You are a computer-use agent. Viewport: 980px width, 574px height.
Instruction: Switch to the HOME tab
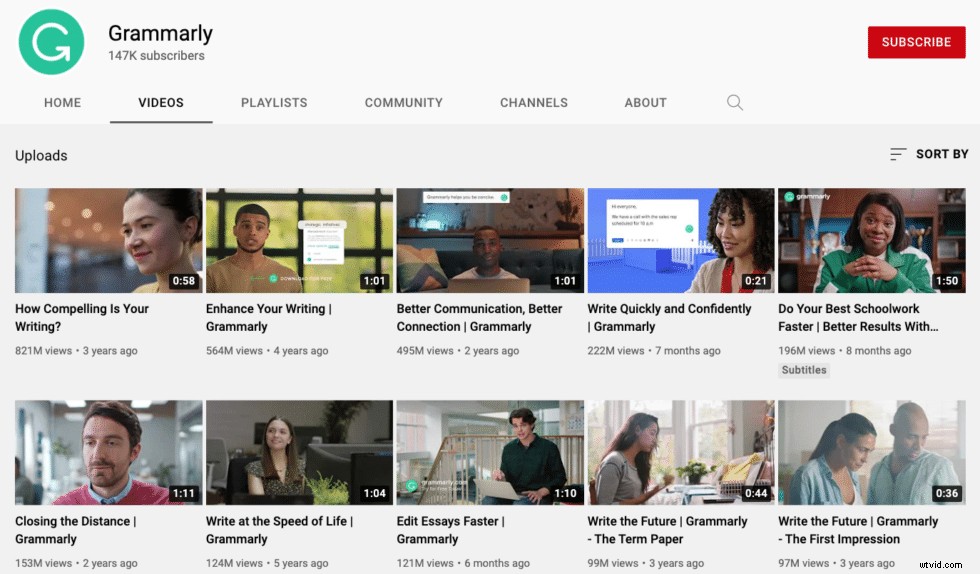coord(62,103)
